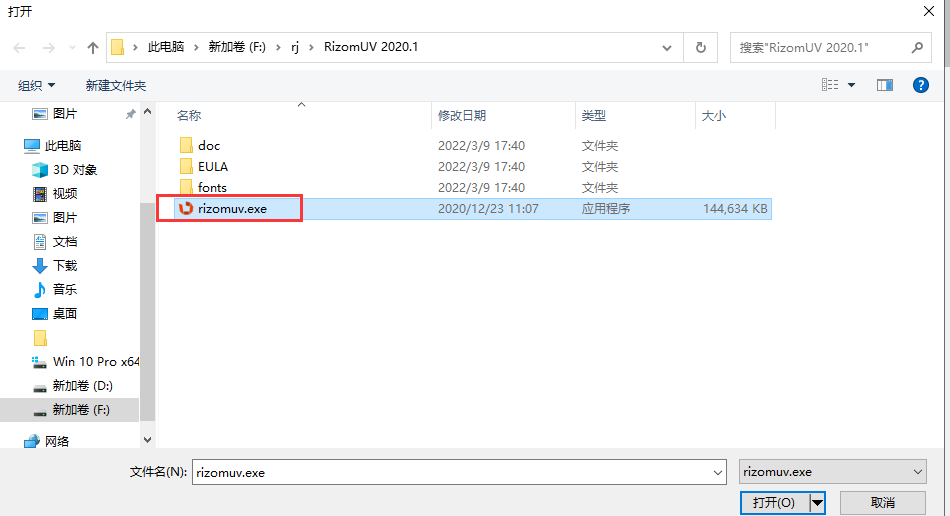Screen dimensions: 950x516
Task: Click the sidebar scroll down arrow
Action: tap(147, 440)
